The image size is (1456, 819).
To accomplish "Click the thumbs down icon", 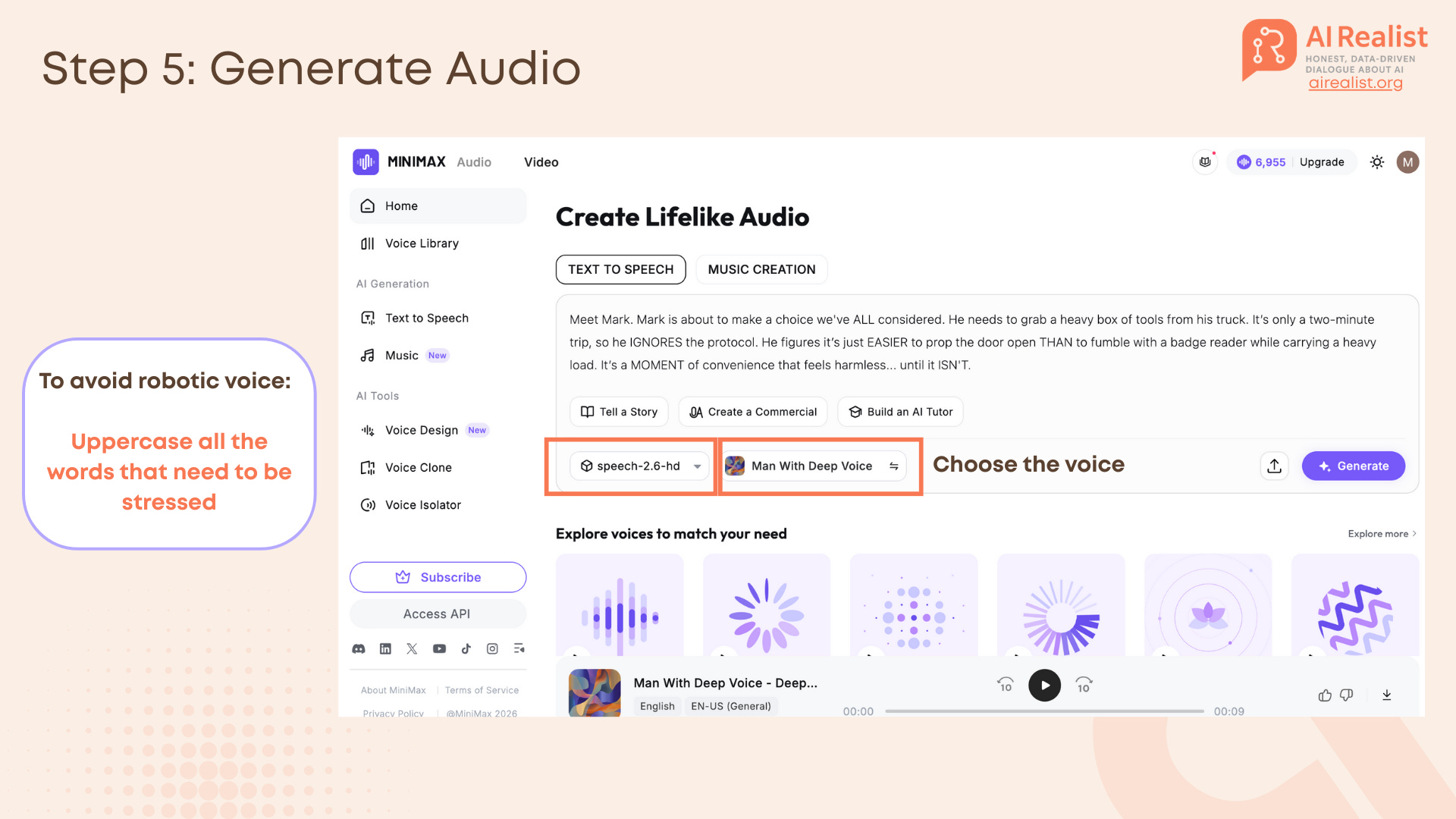I will click(1347, 695).
